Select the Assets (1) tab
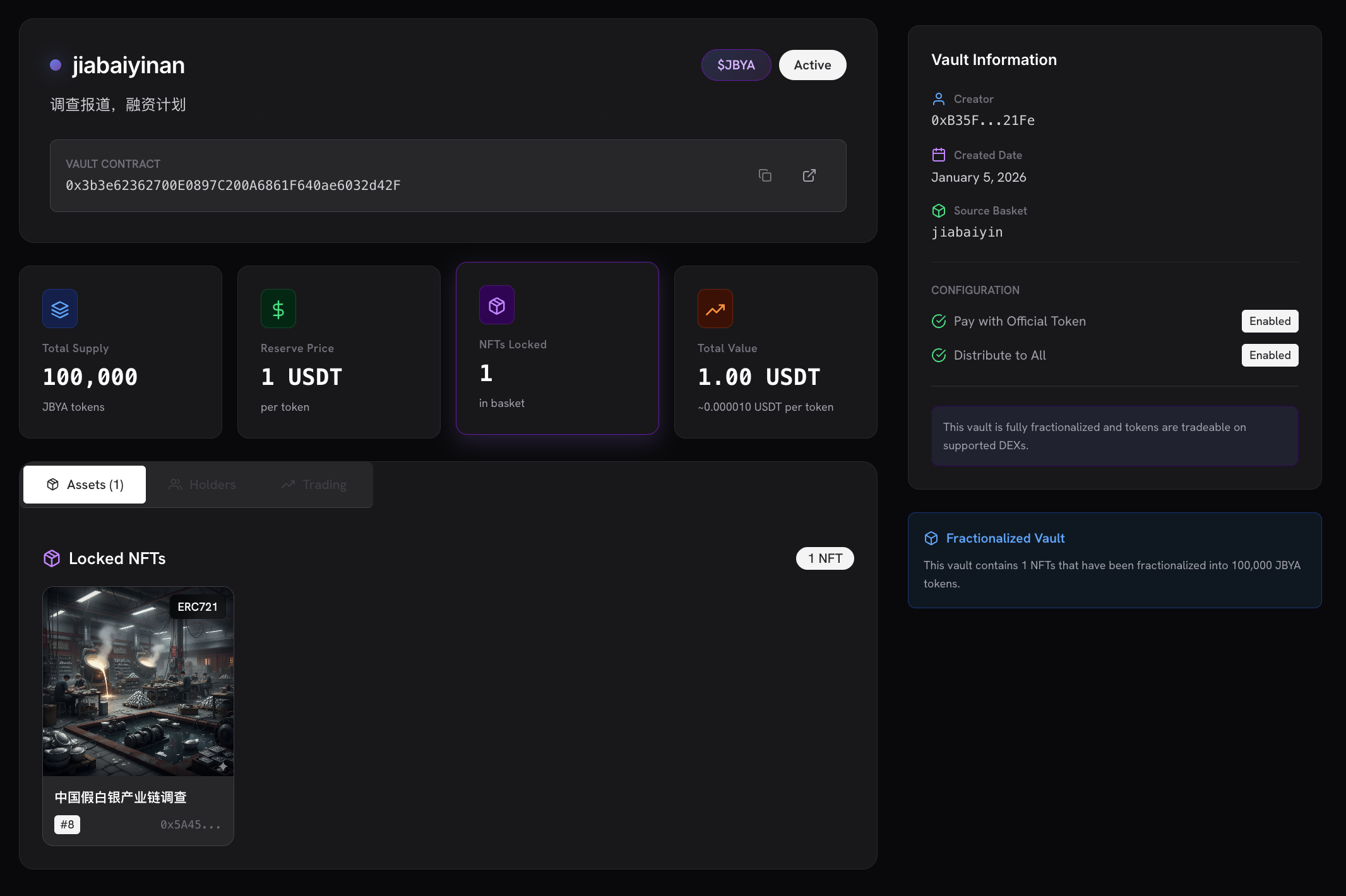 pos(85,485)
